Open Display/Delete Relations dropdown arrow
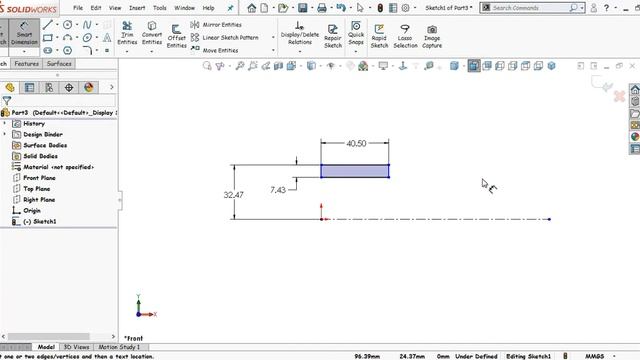 [x=300, y=51]
